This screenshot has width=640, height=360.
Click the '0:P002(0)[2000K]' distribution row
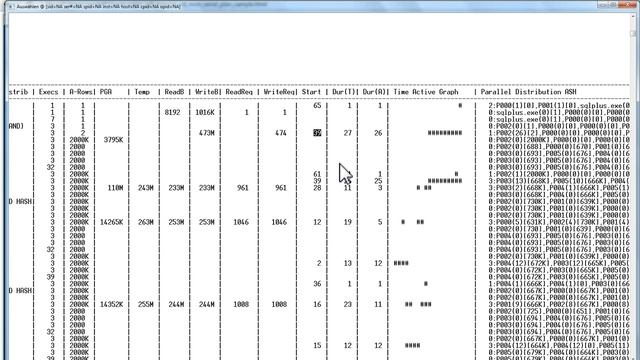pyautogui.click(x=559, y=140)
